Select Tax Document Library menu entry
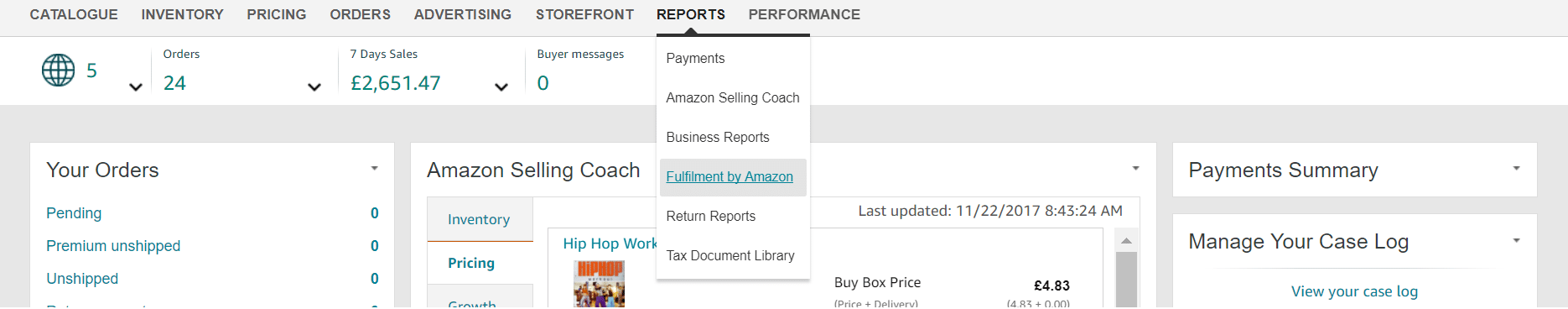This screenshot has height=309, width=1568. click(x=730, y=256)
